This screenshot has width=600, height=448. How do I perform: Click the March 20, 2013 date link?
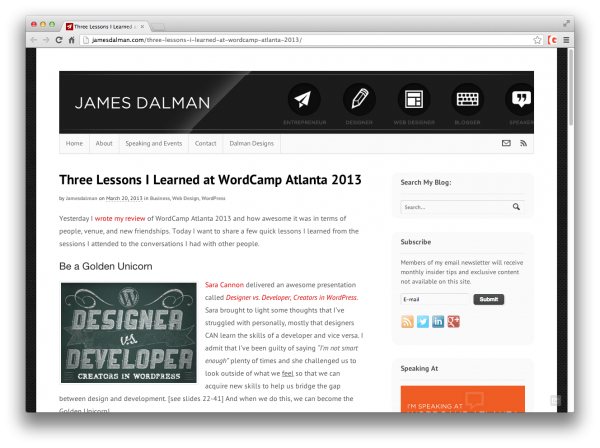[x=124, y=198]
